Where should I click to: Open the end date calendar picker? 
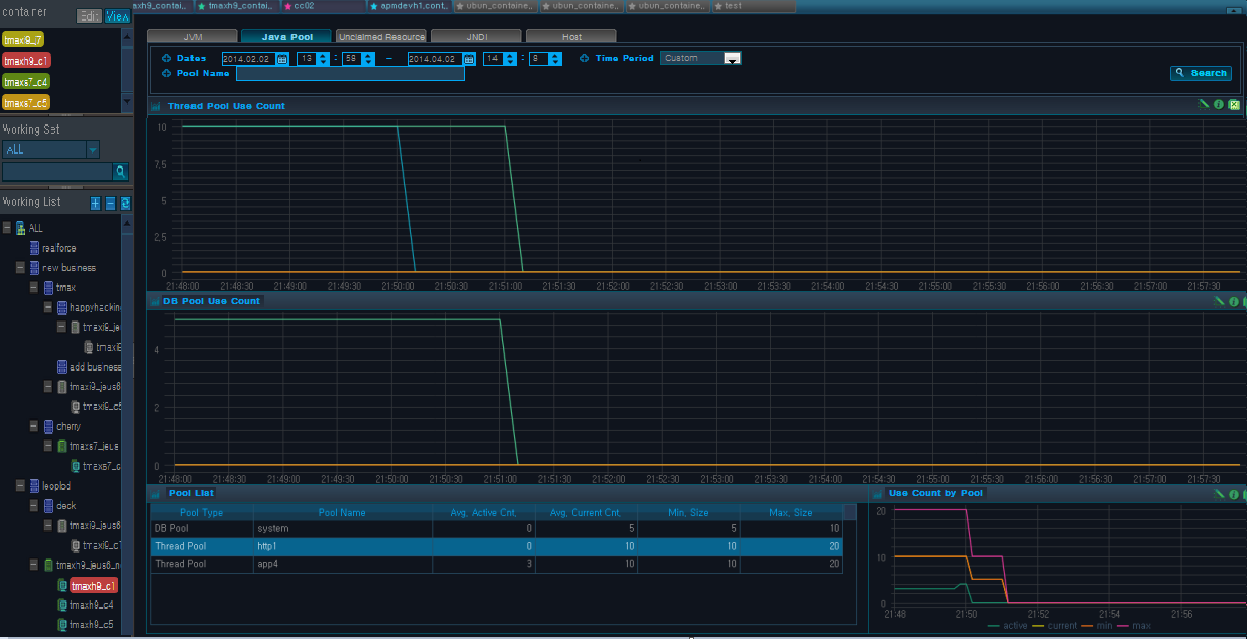pyautogui.click(x=467, y=59)
